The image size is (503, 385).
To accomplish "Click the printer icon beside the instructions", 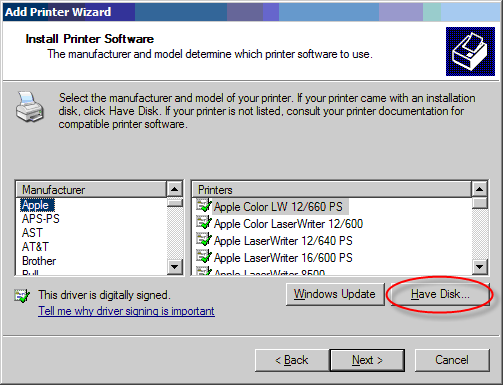I will [x=30, y=107].
